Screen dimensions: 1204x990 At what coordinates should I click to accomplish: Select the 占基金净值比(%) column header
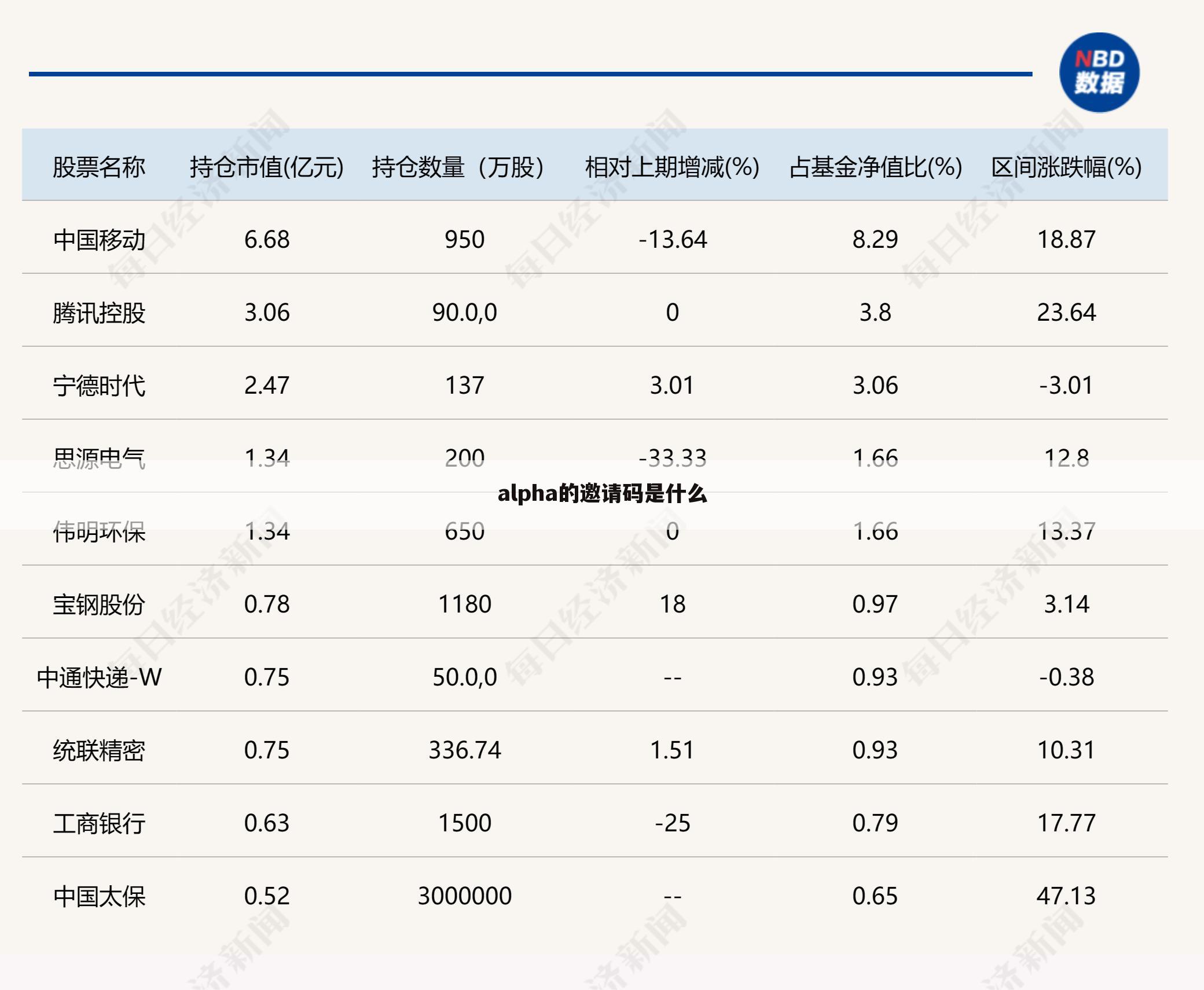click(x=875, y=167)
